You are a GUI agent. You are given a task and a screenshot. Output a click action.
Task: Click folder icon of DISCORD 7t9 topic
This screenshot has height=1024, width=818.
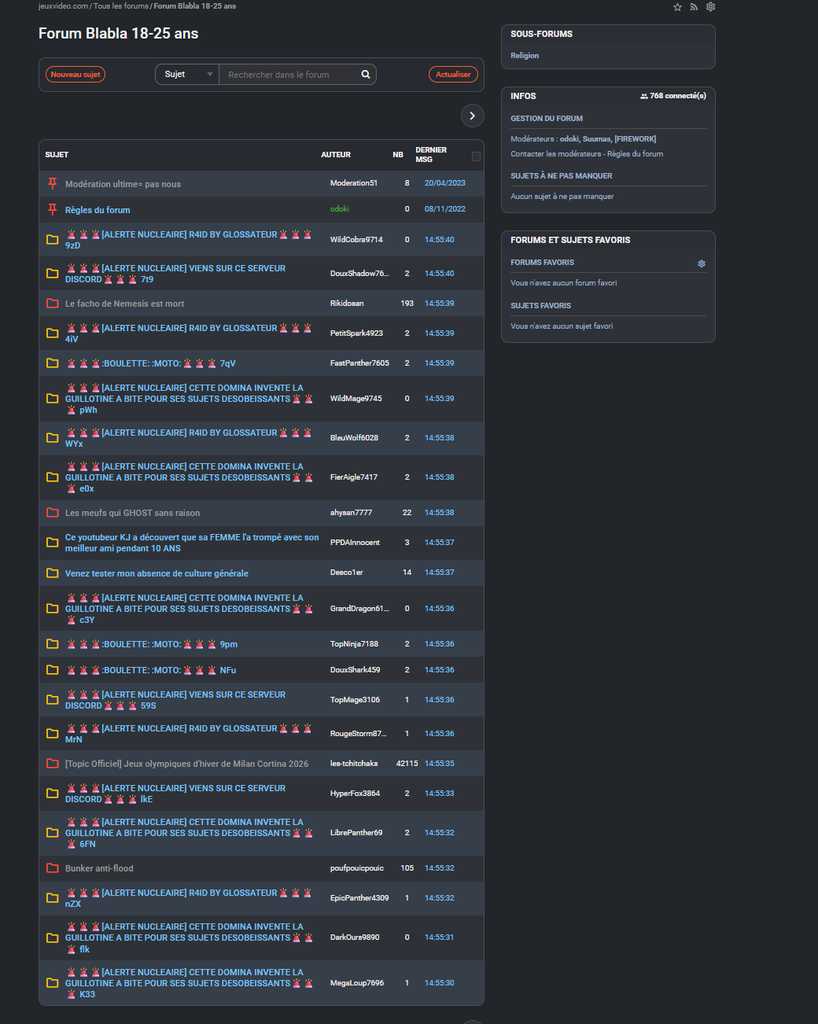tap(52, 273)
